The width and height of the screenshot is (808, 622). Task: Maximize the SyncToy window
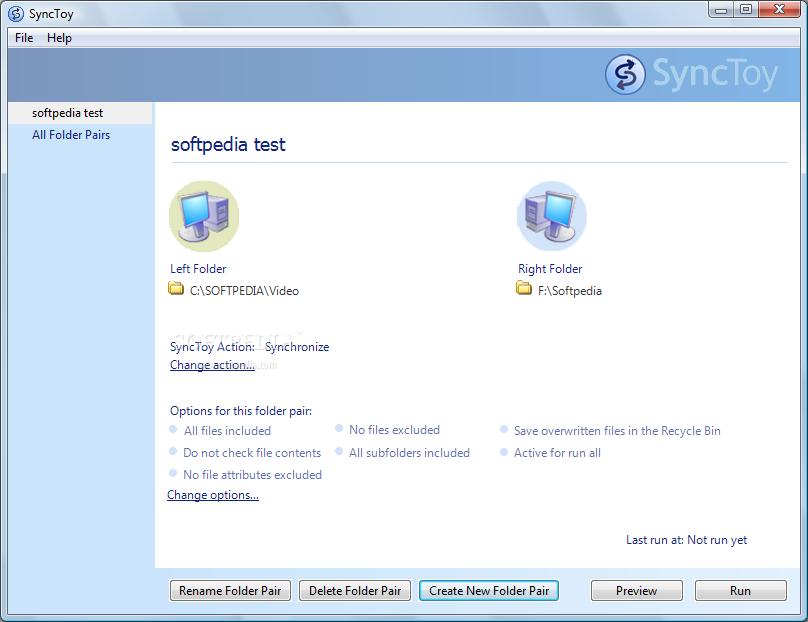tap(746, 10)
